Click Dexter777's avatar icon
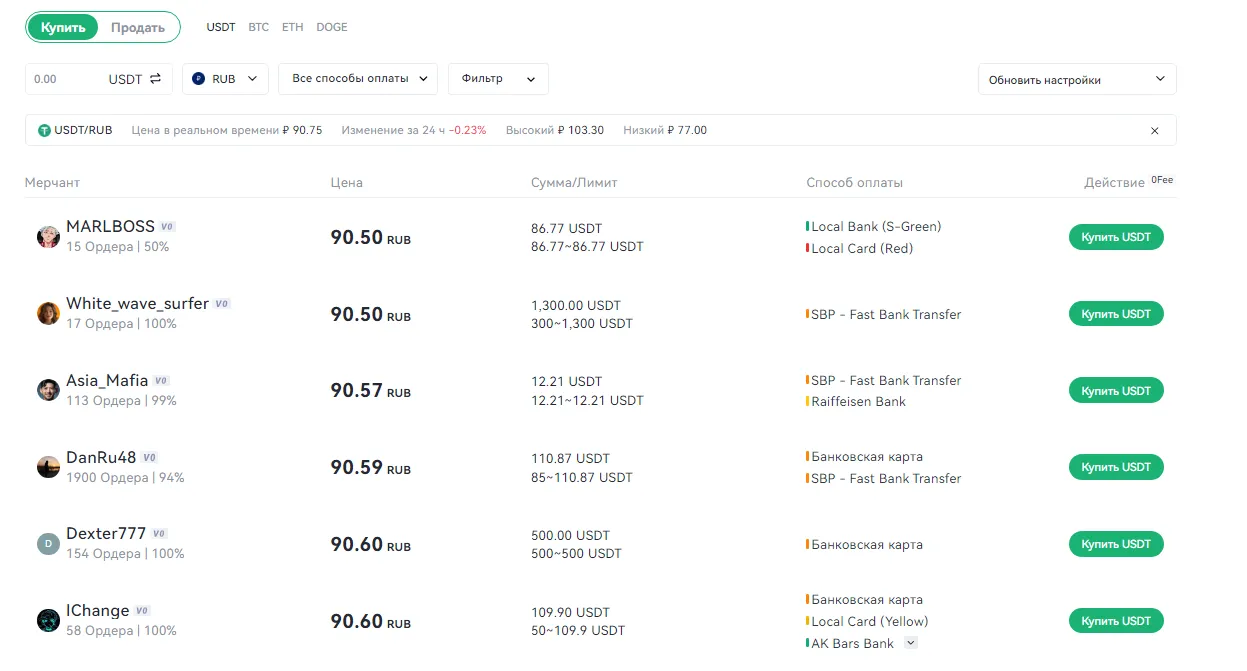This screenshot has height=671, width=1247. point(47,543)
